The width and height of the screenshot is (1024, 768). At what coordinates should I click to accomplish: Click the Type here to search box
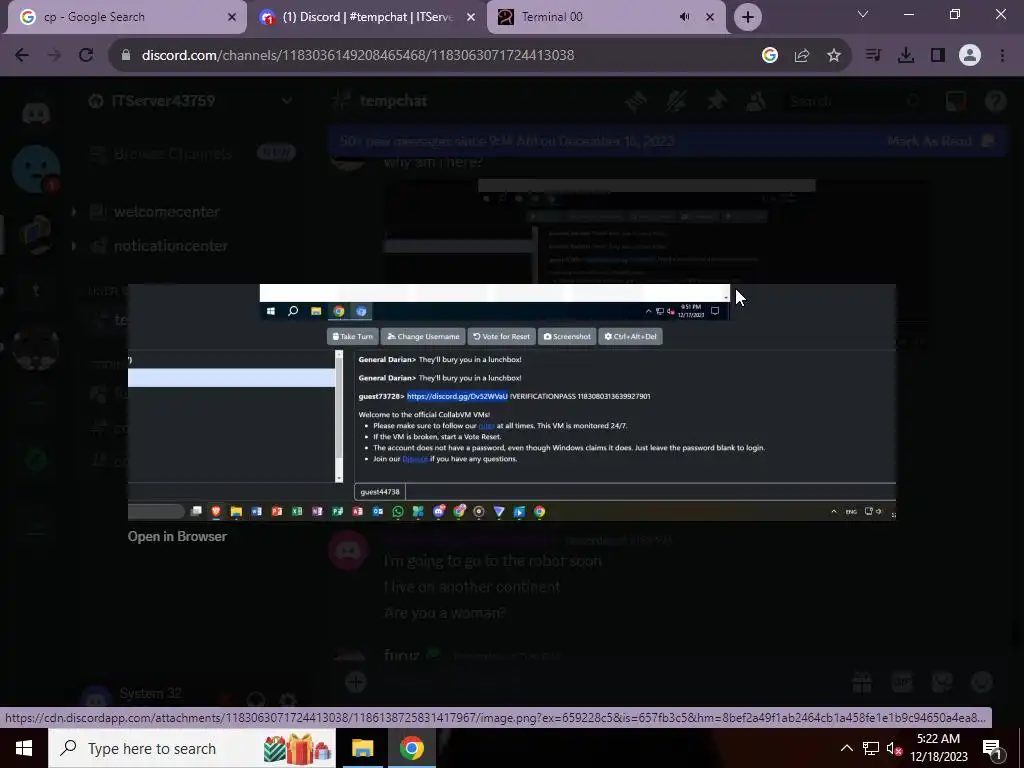[193, 748]
